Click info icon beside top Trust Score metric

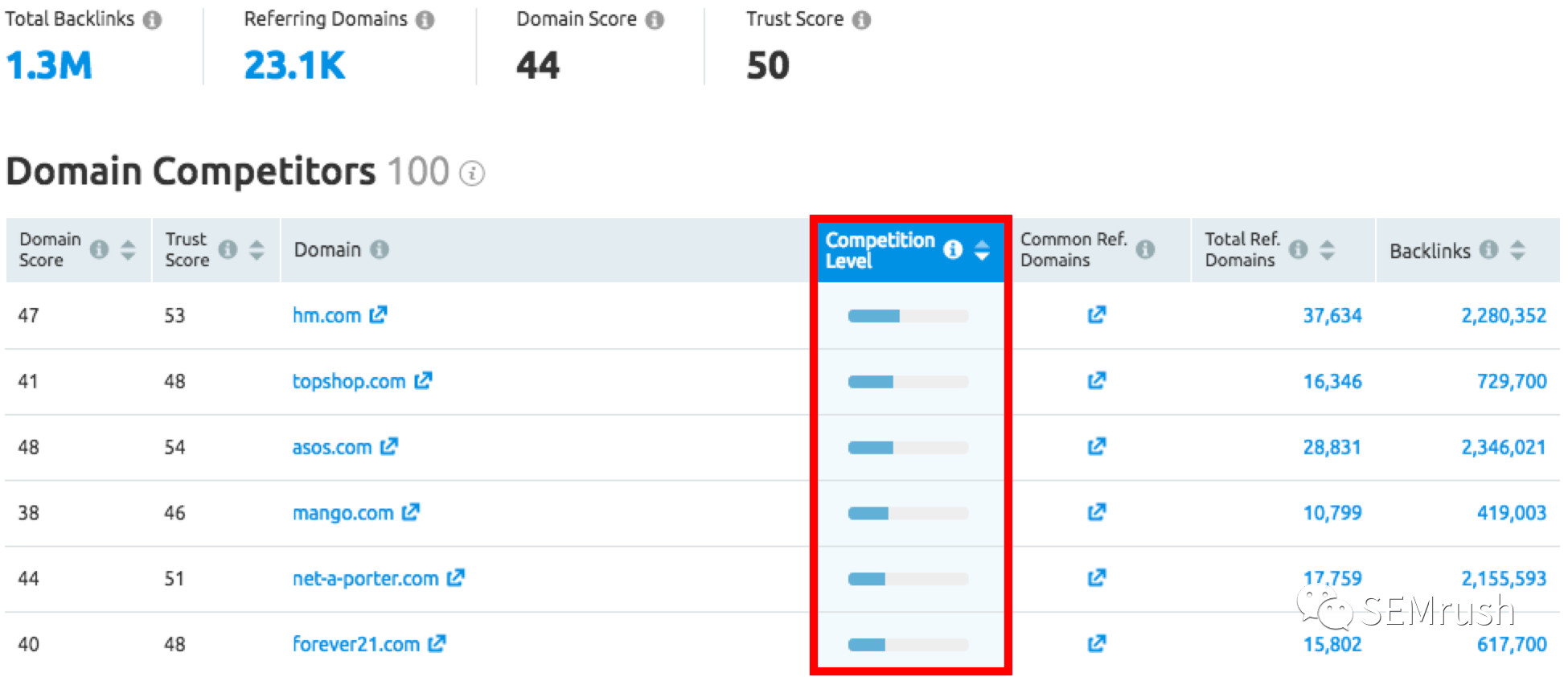[862, 20]
